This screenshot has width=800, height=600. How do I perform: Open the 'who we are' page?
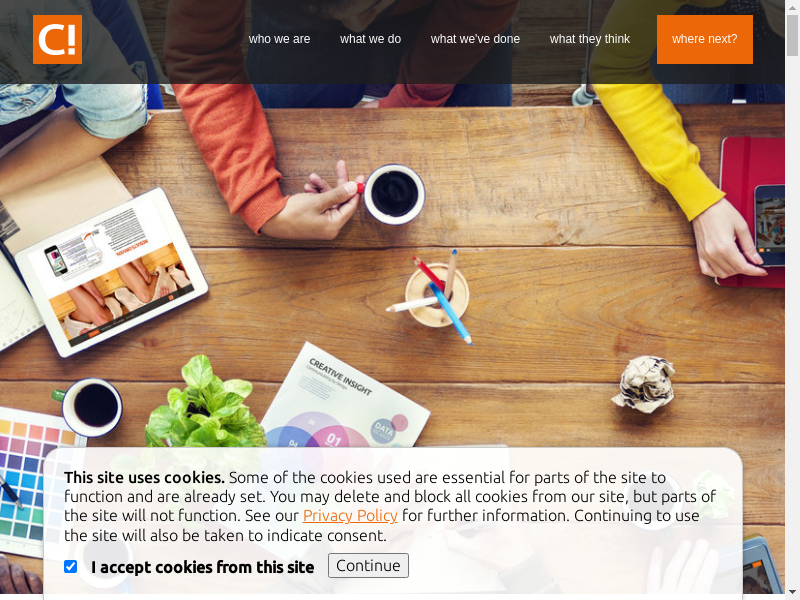(x=279, y=39)
